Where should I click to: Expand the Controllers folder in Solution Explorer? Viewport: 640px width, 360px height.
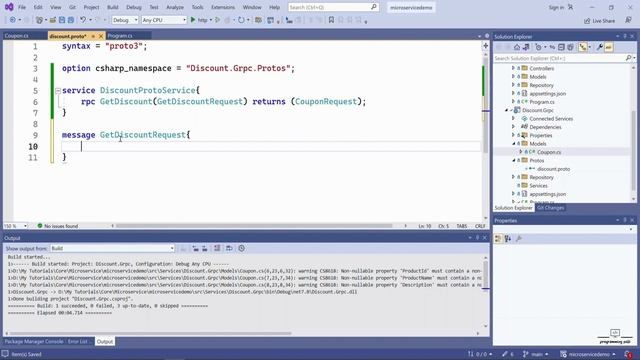coord(513,68)
